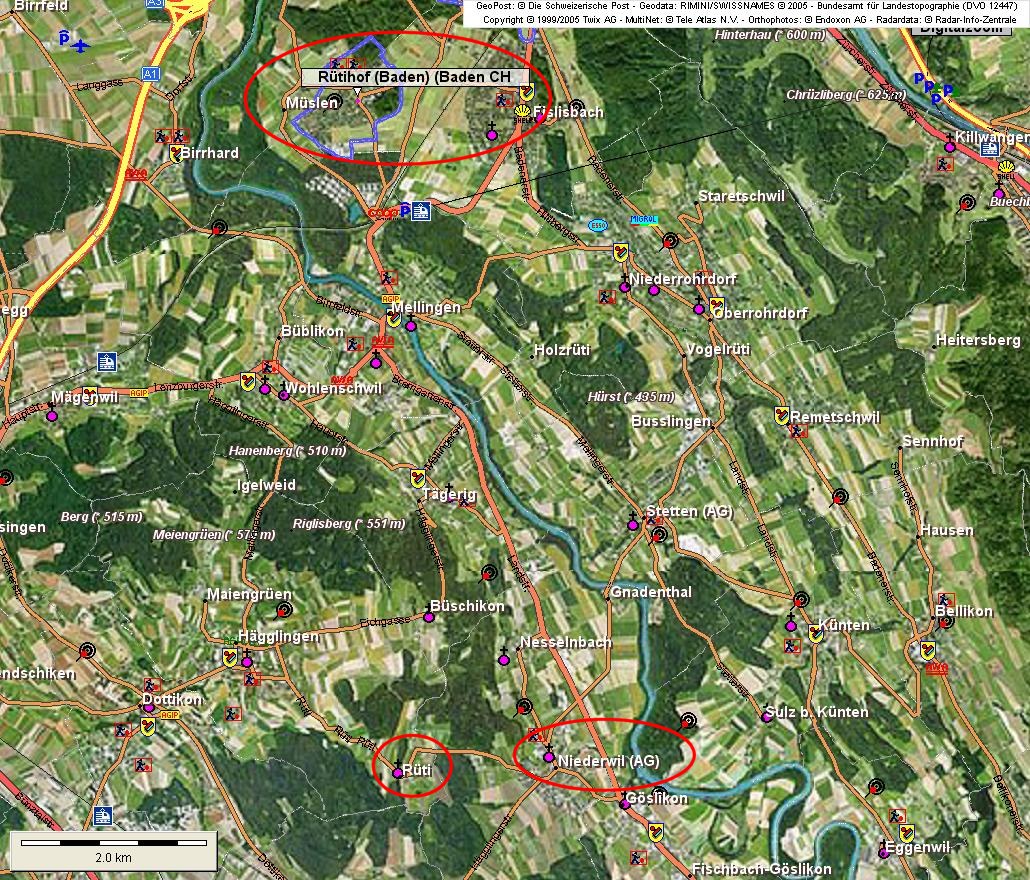Image resolution: width=1030 pixels, height=880 pixels.
Task: Select the church marker at Stetten (AG)
Action: (632, 522)
